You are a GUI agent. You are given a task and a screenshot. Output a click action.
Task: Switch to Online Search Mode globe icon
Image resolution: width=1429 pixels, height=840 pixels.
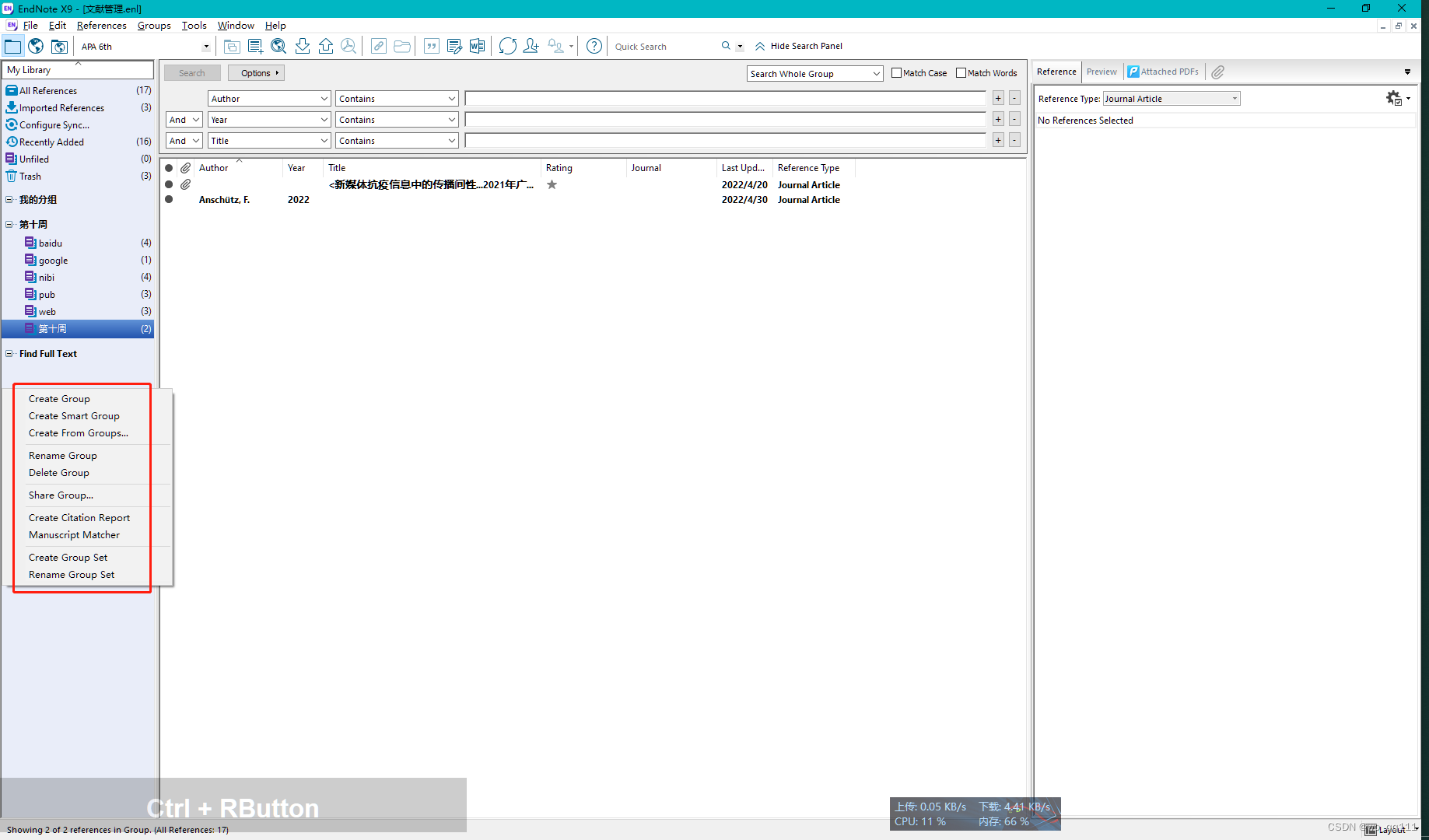[36, 46]
